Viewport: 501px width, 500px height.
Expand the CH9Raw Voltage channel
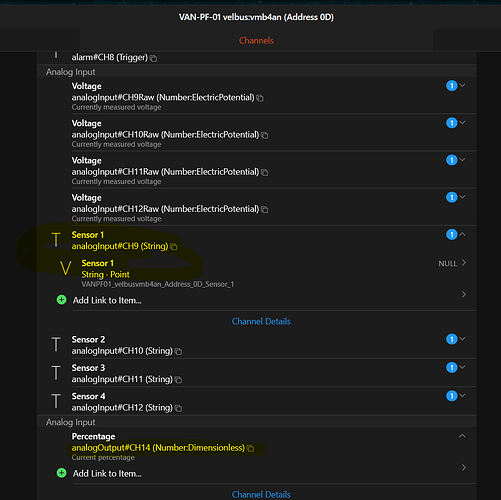[462, 85]
